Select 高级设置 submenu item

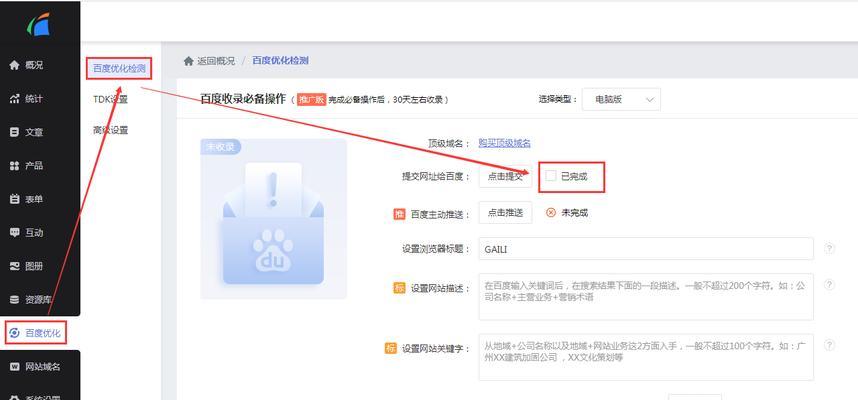(111, 130)
